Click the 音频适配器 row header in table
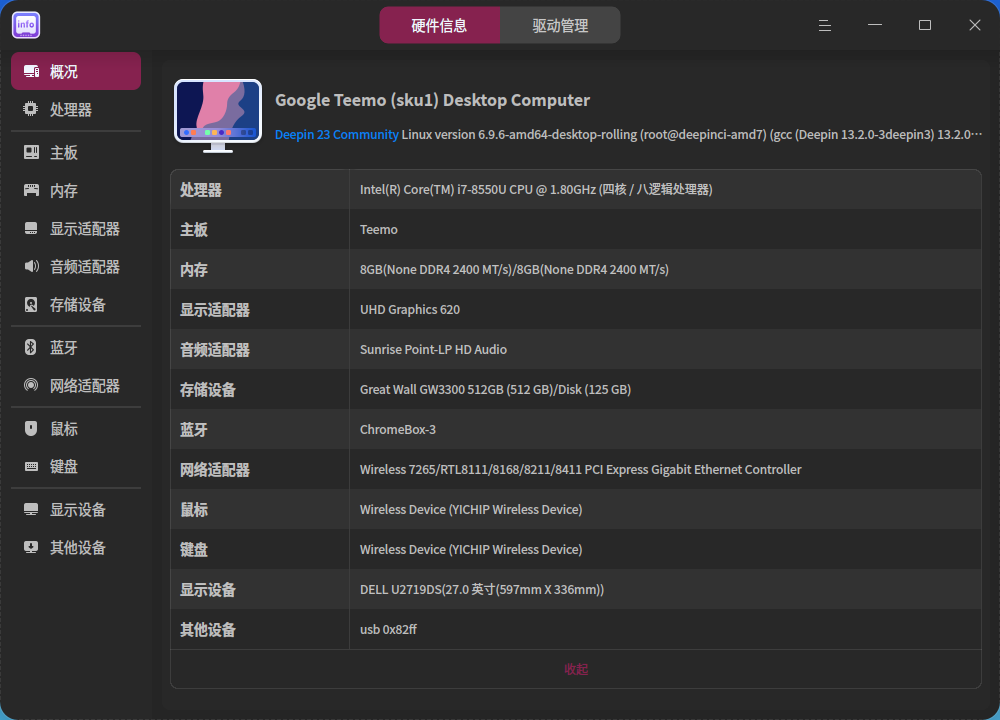Screen dimensions: 1000x720 [215, 349]
